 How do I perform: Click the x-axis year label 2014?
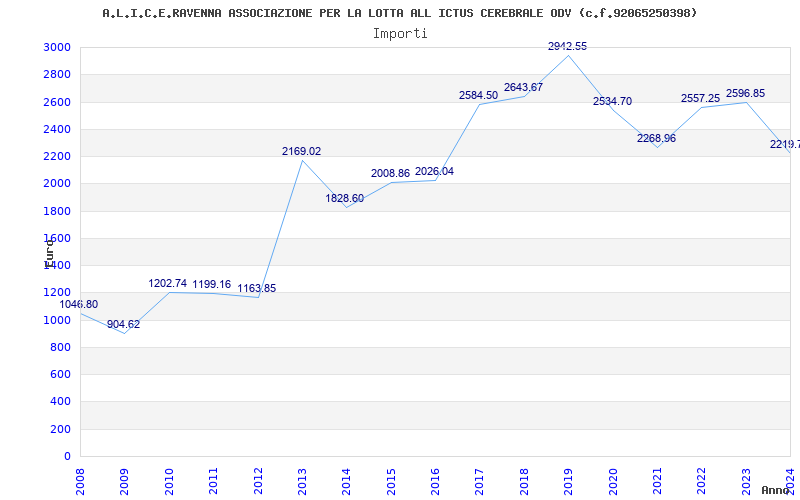coord(346,482)
